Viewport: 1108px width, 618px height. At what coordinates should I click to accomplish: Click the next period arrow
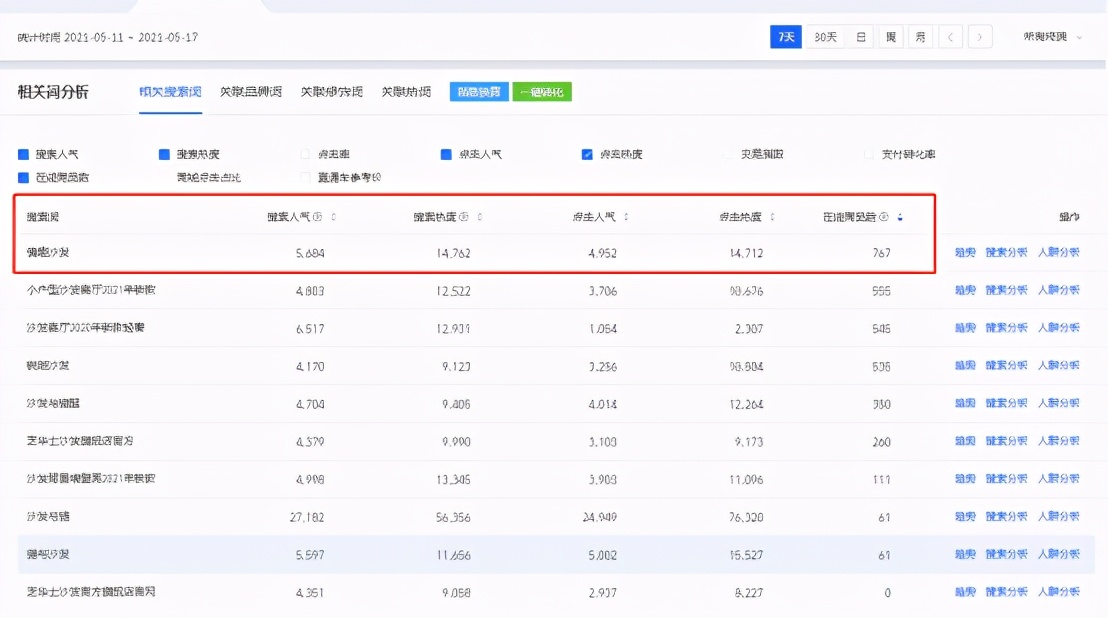click(x=980, y=35)
